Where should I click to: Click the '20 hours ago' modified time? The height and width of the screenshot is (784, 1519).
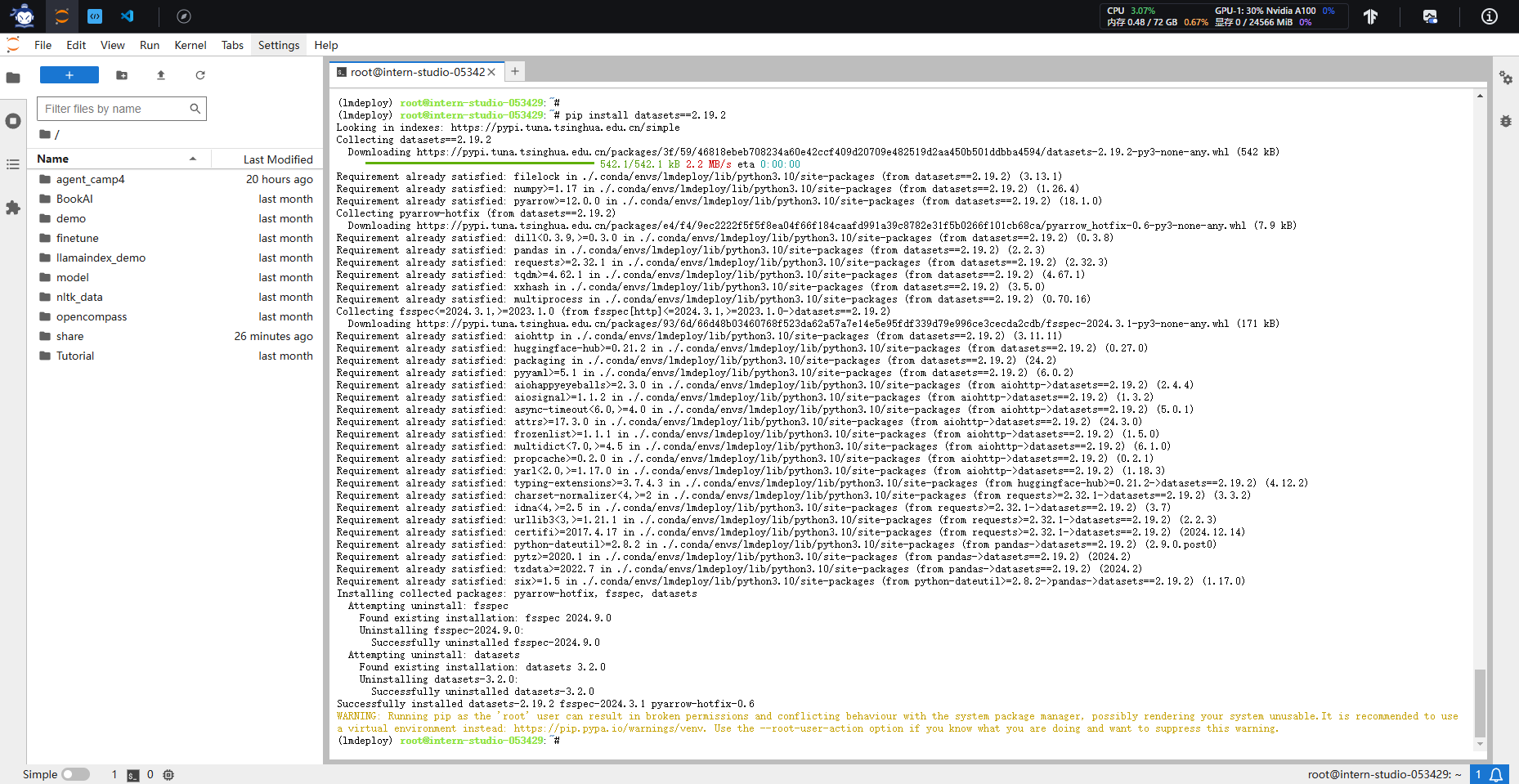click(280, 179)
